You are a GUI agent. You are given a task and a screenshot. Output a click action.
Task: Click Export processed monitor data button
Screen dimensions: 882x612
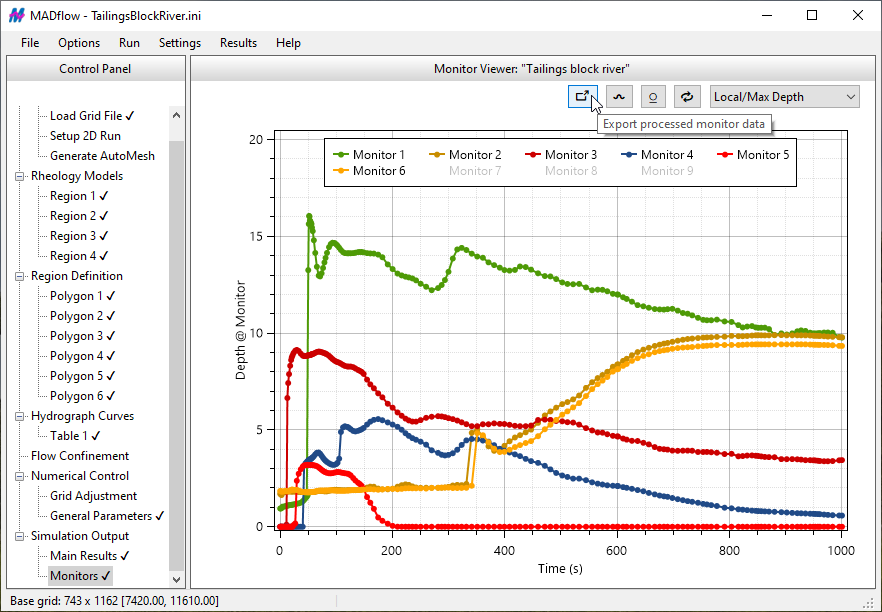tap(582, 97)
